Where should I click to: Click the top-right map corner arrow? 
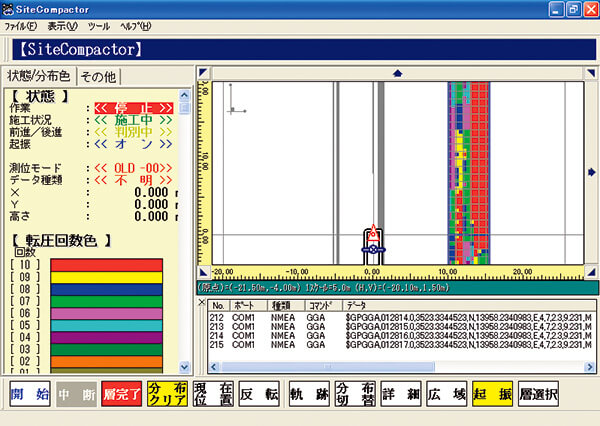(591, 72)
